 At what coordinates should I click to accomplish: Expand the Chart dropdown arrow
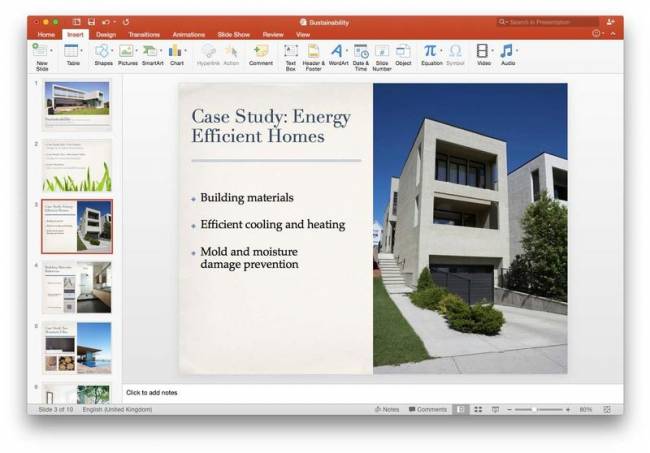(x=185, y=51)
